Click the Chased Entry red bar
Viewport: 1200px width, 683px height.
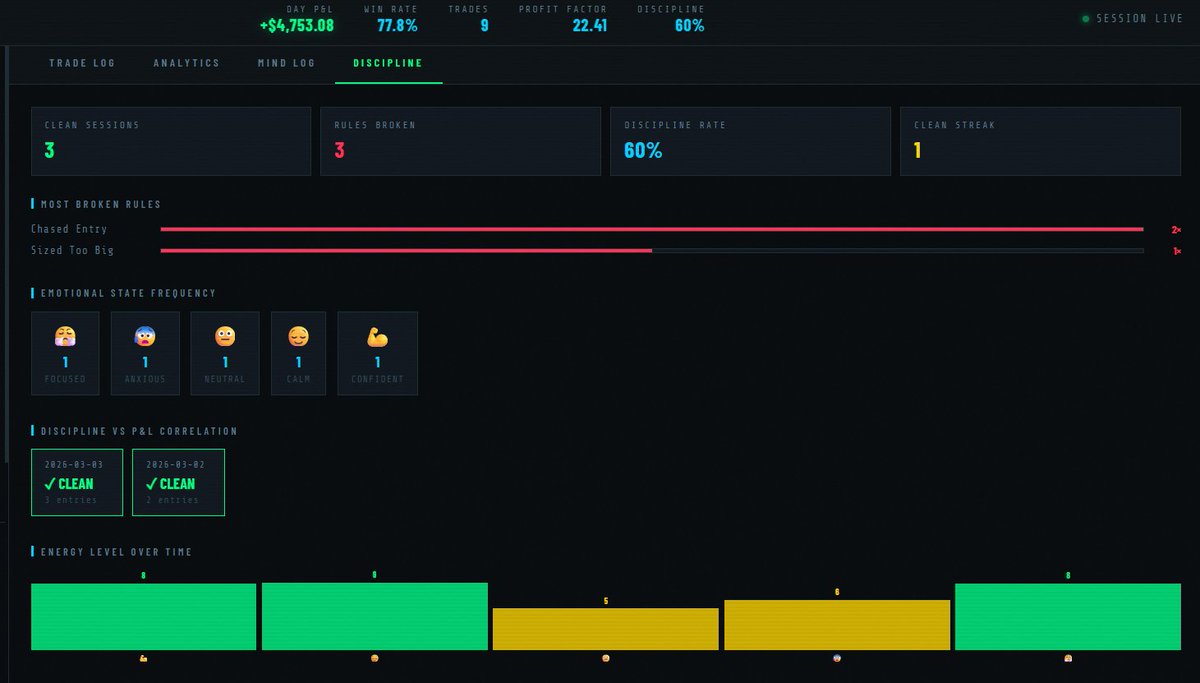652,229
